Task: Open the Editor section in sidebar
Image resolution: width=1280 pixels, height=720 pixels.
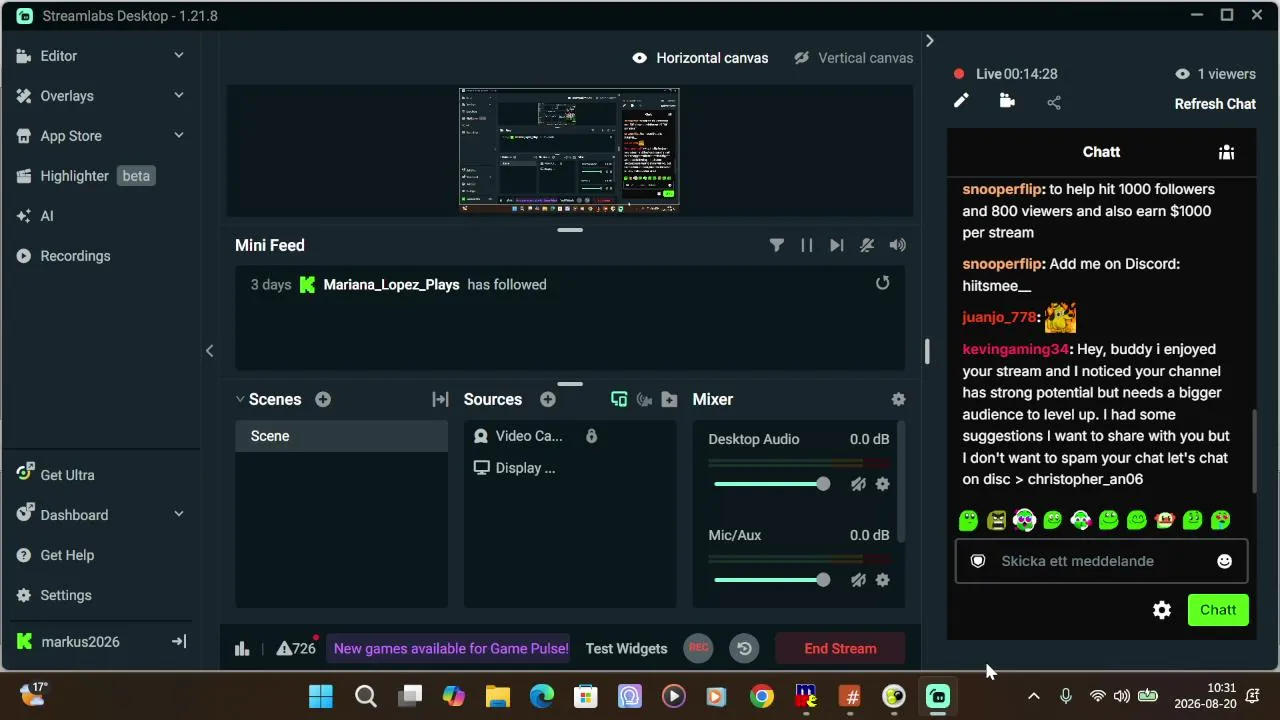Action: 59,56
